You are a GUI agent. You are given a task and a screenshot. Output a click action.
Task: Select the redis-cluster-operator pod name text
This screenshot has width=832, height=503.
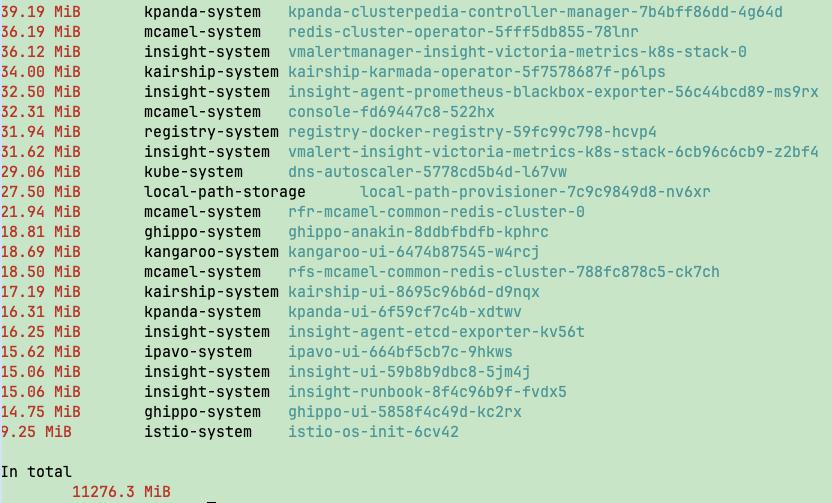coord(463,32)
